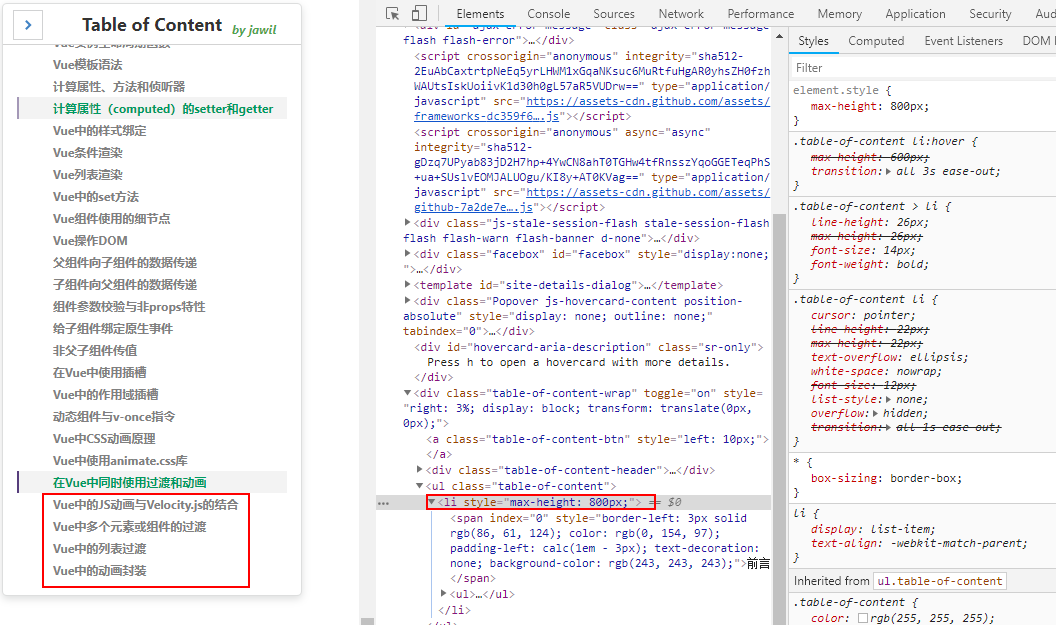Open the white color swatch for color property
This screenshot has width=1056, height=625.
863,618
